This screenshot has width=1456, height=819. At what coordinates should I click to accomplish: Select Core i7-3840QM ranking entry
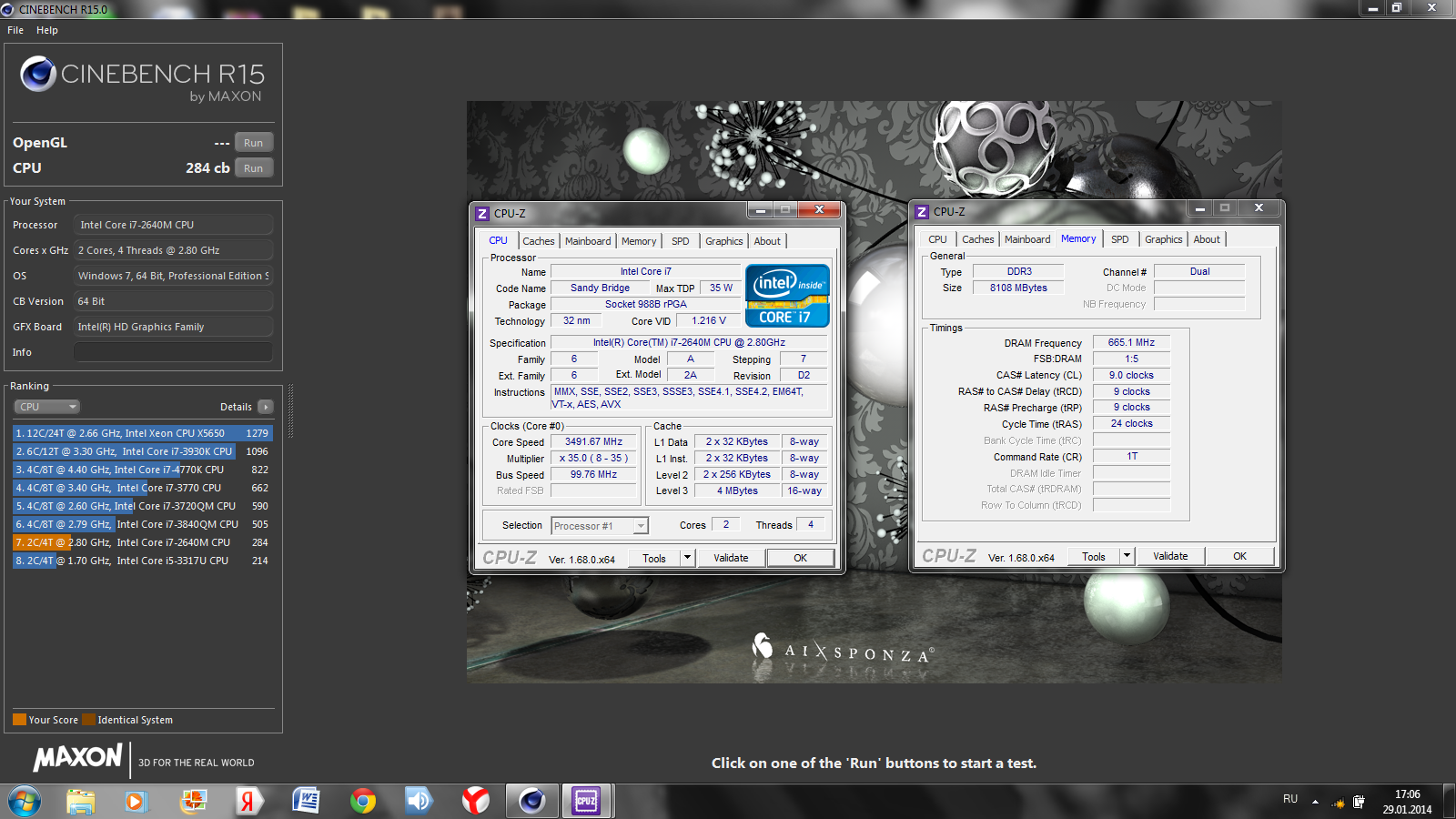point(142,524)
